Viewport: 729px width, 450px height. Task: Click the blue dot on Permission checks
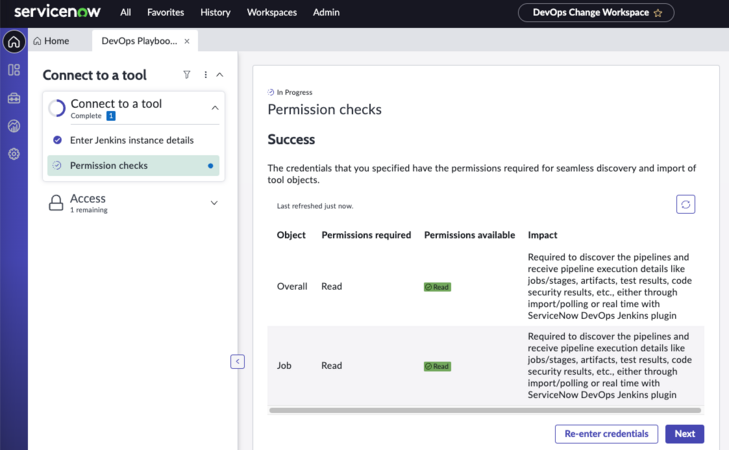click(211, 165)
